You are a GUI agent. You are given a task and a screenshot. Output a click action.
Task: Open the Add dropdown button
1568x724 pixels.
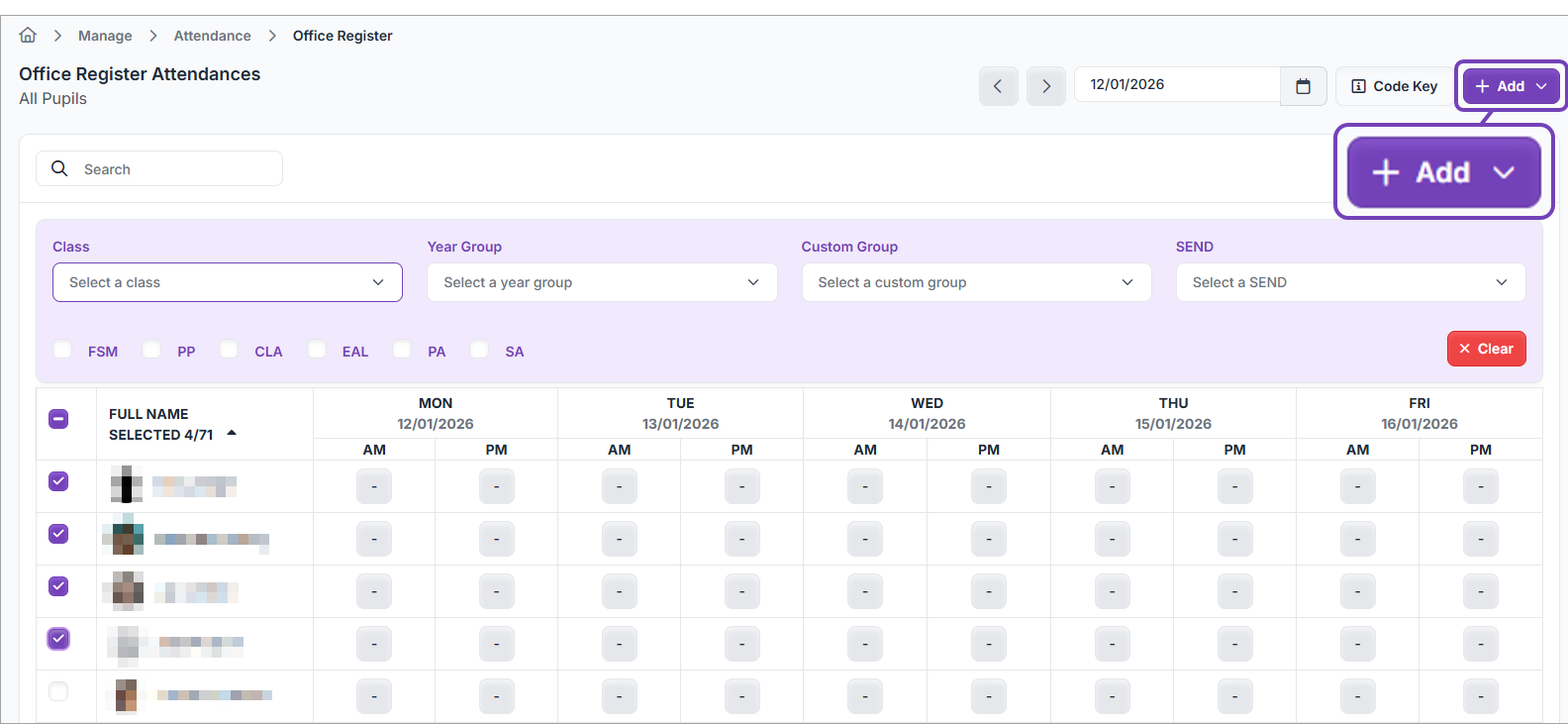(1509, 86)
